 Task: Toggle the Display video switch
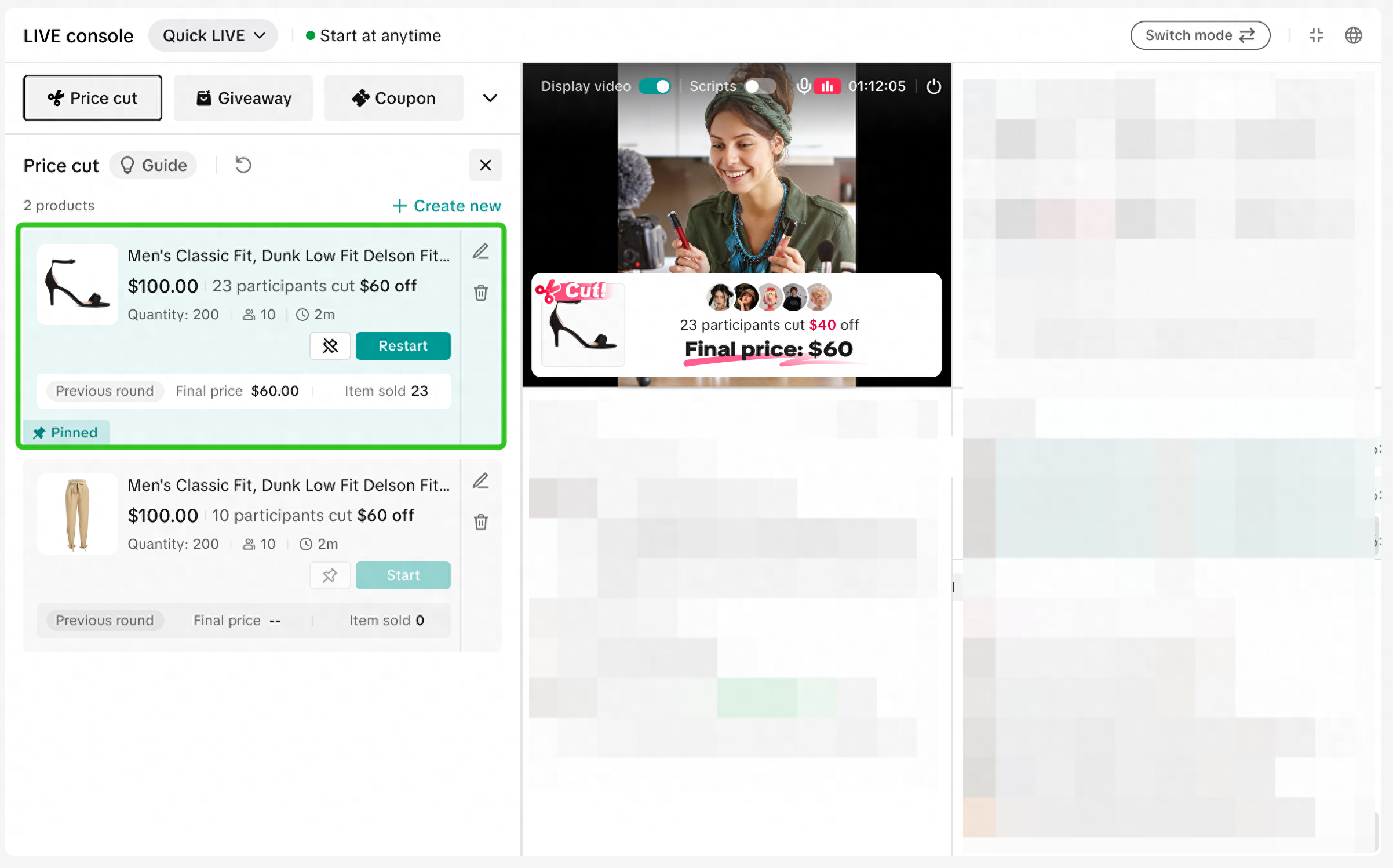[x=655, y=86]
